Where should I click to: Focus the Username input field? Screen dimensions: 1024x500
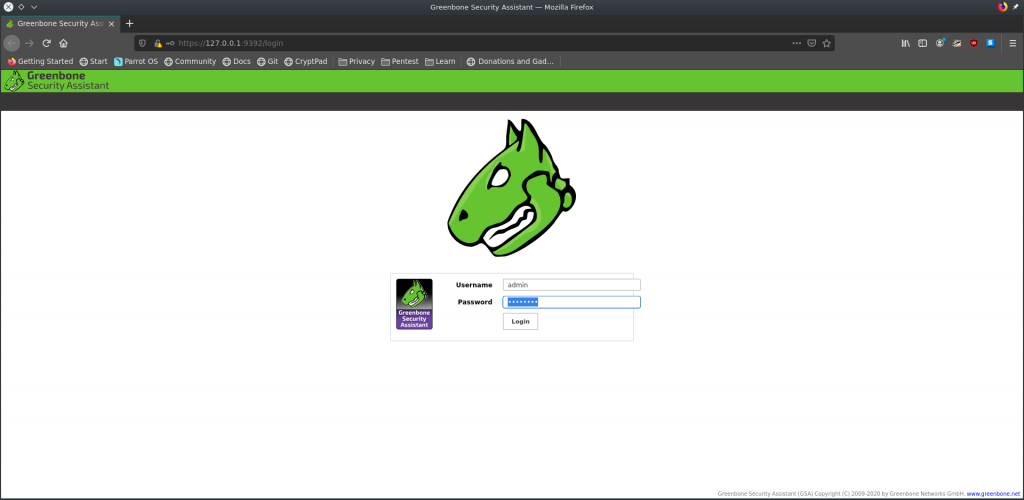(571, 285)
